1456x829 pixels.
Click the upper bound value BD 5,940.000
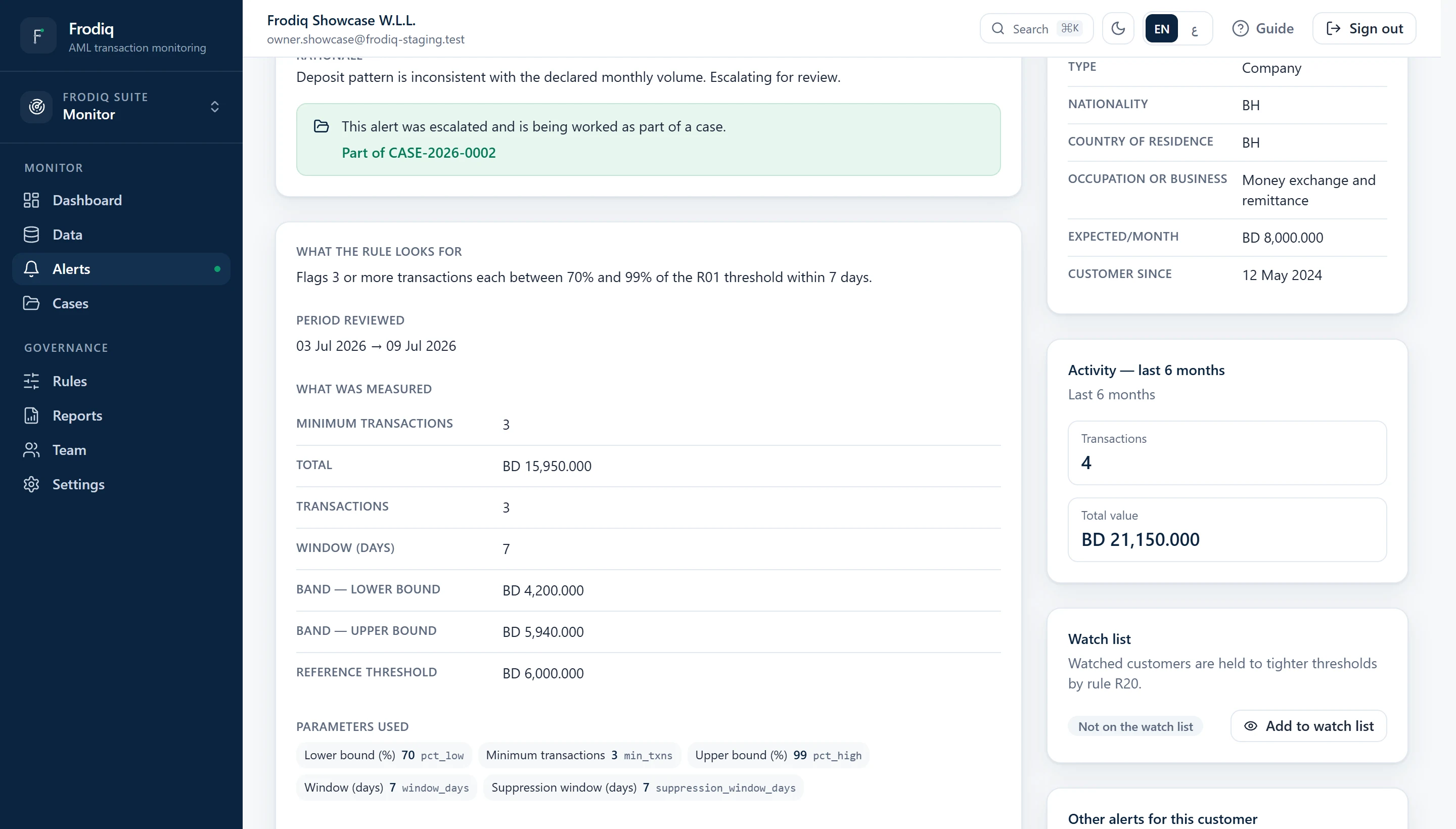point(542,632)
